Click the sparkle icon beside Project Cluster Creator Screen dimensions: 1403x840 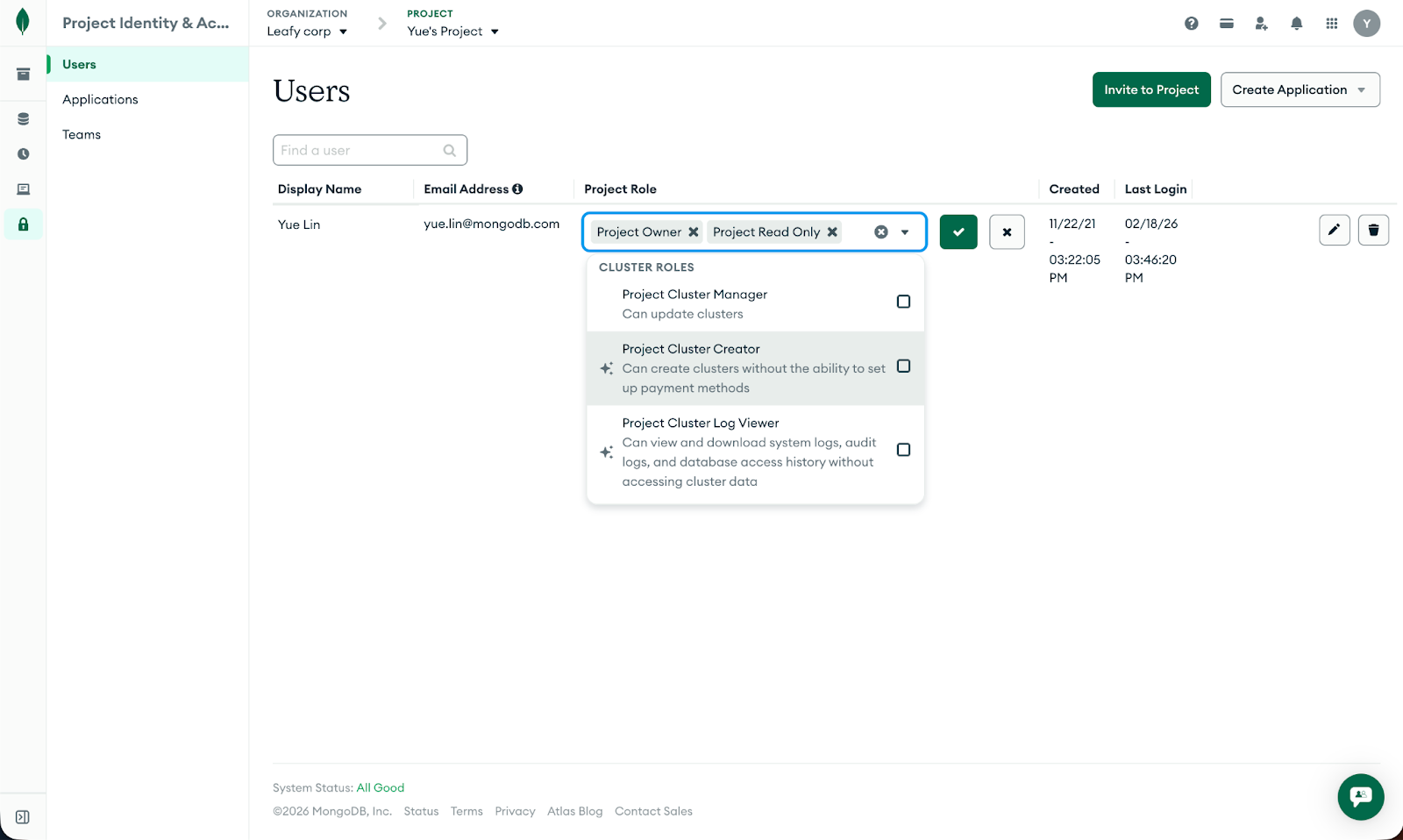pyautogui.click(x=606, y=368)
